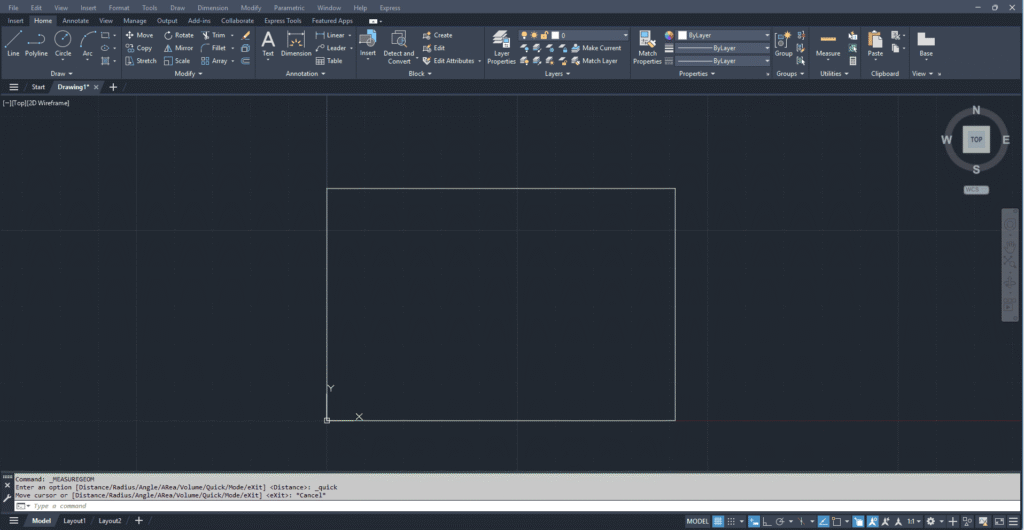
Task: Choose the Mirror command
Action: [178, 48]
